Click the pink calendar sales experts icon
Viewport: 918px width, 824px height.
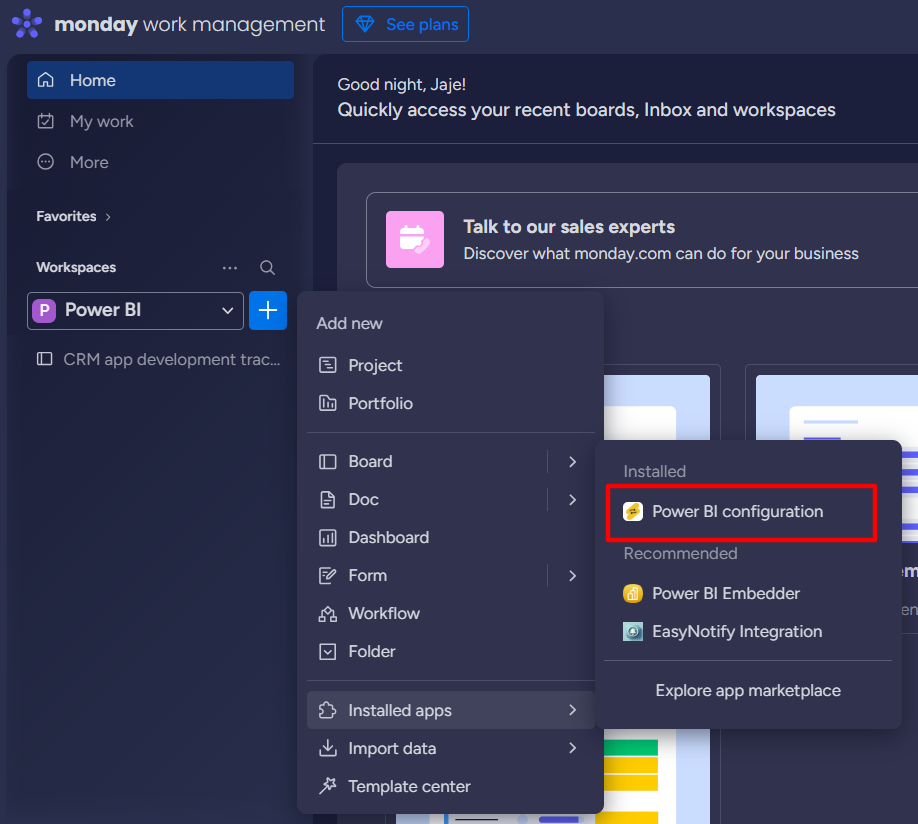coord(415,240)
